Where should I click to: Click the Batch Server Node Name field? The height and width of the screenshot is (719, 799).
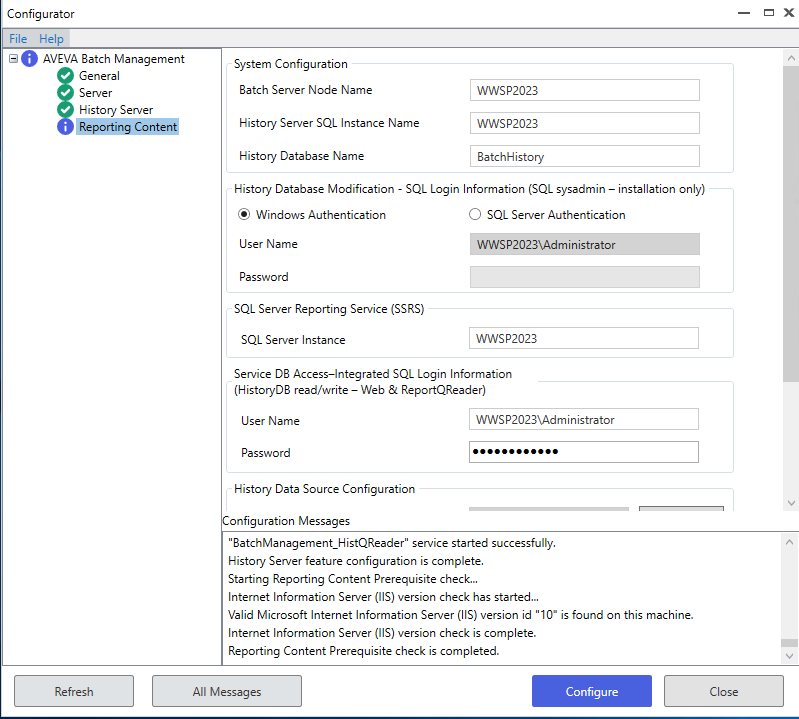[584, 90]
